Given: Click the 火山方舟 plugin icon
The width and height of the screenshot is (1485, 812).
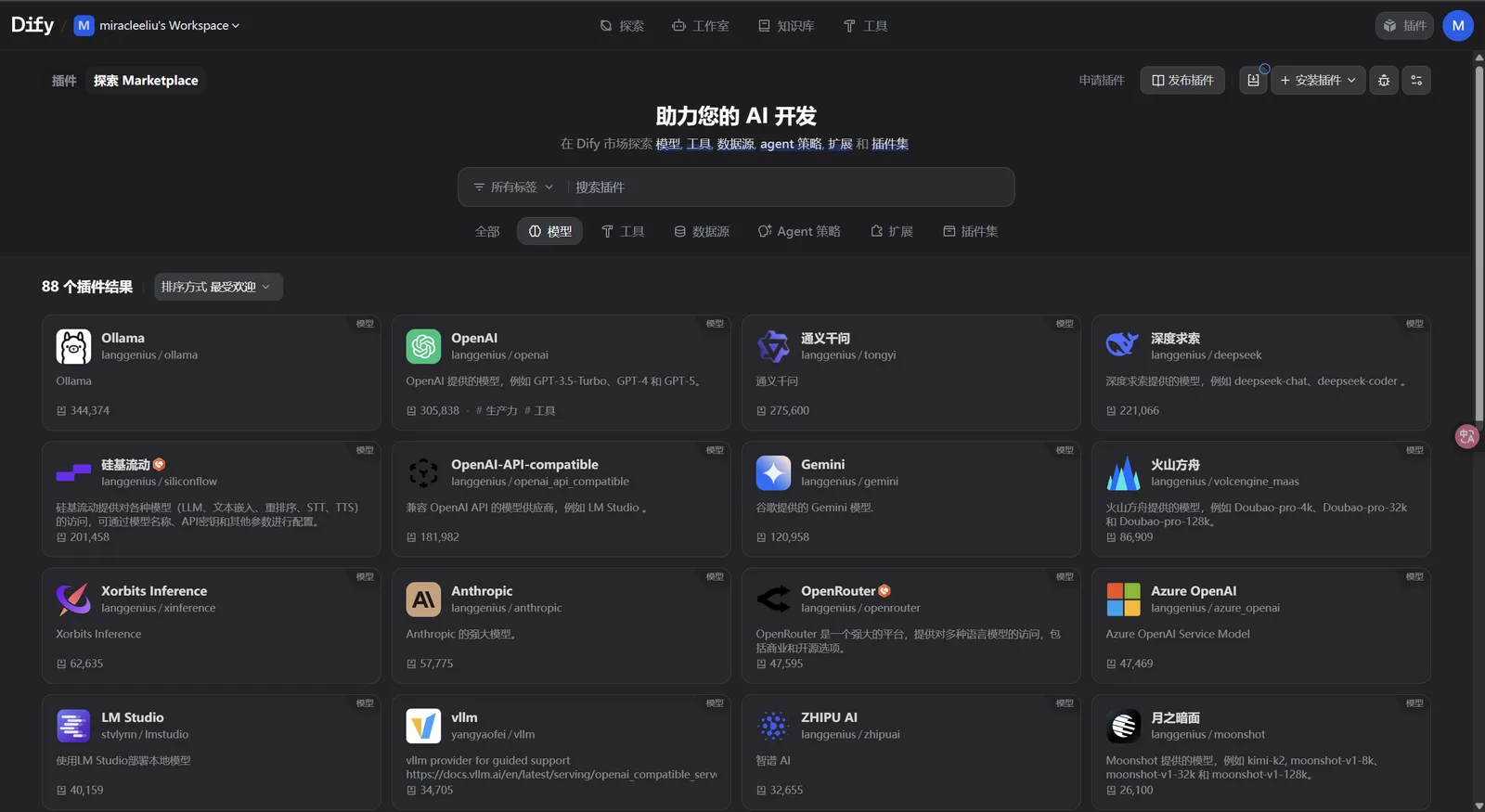Looking at the screenshot, I should (1123, 473).
